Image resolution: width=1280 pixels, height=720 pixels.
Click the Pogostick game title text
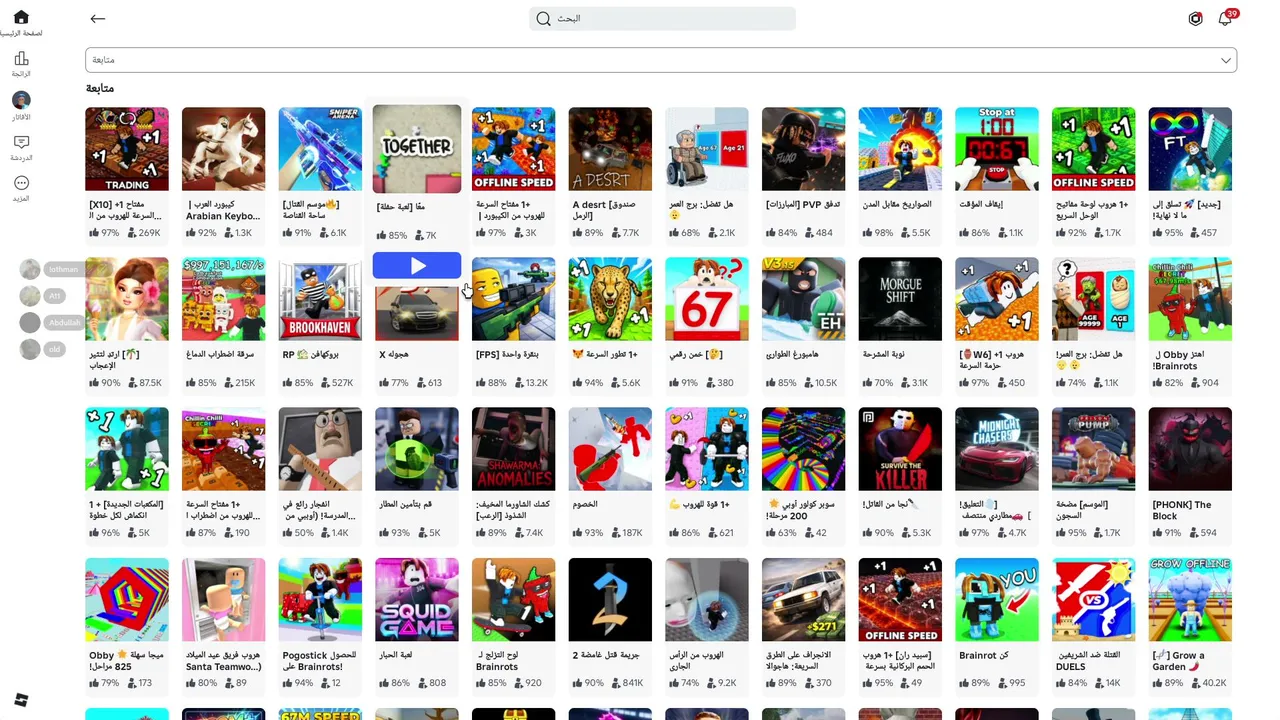319,661
